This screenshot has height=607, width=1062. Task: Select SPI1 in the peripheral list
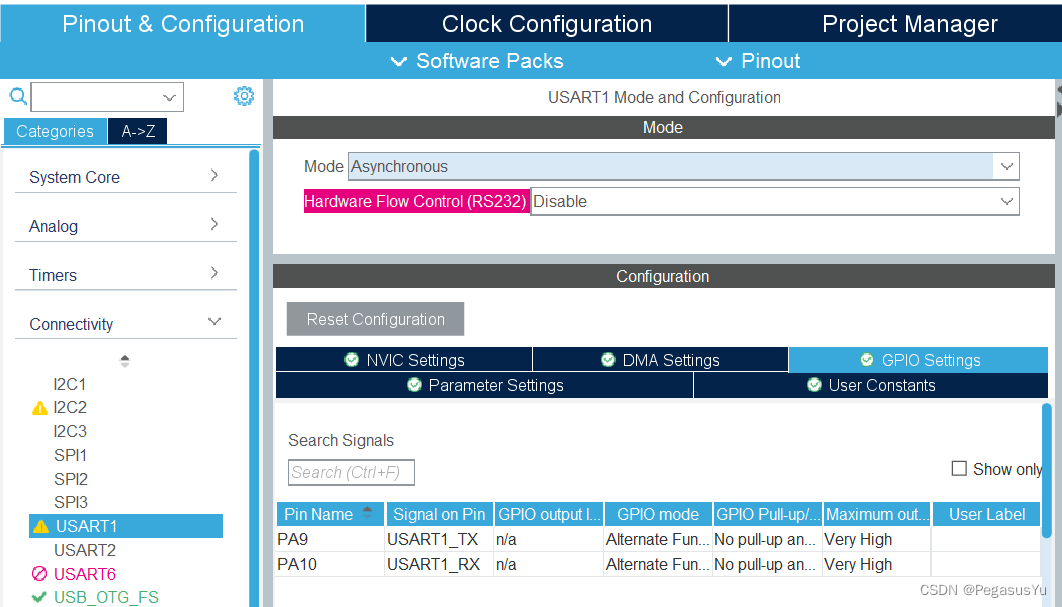pos(70,455)
